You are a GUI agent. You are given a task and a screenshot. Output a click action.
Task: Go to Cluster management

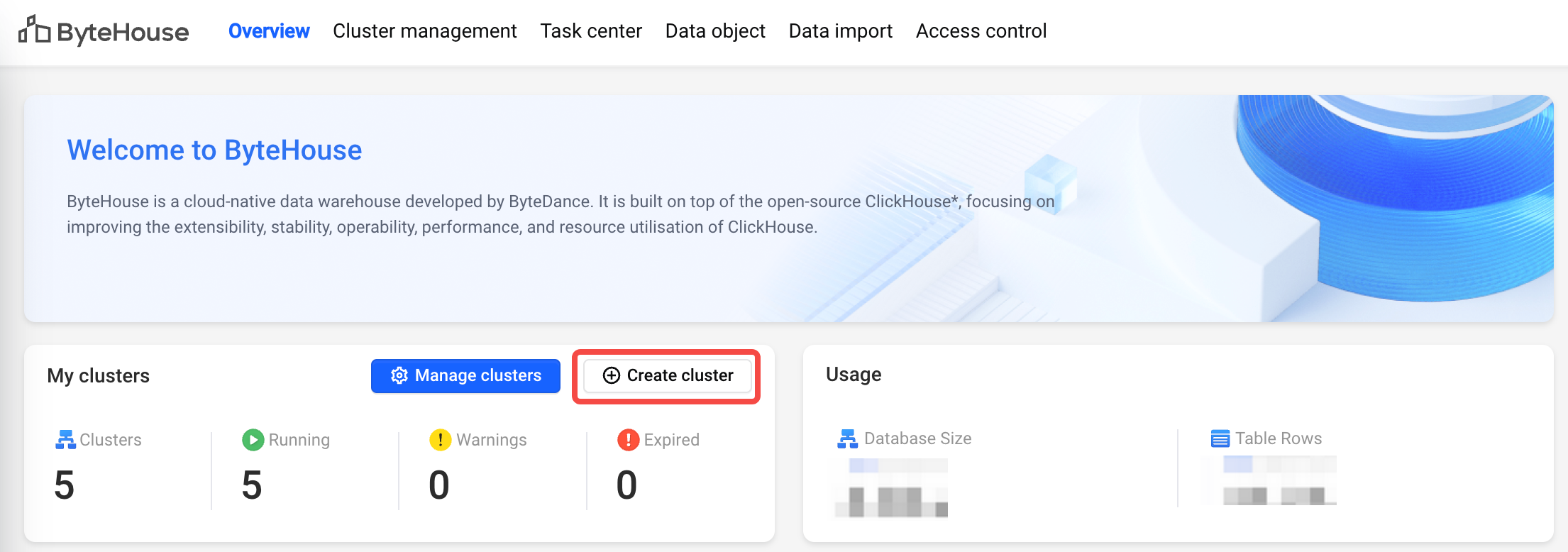tap(425, 31)
